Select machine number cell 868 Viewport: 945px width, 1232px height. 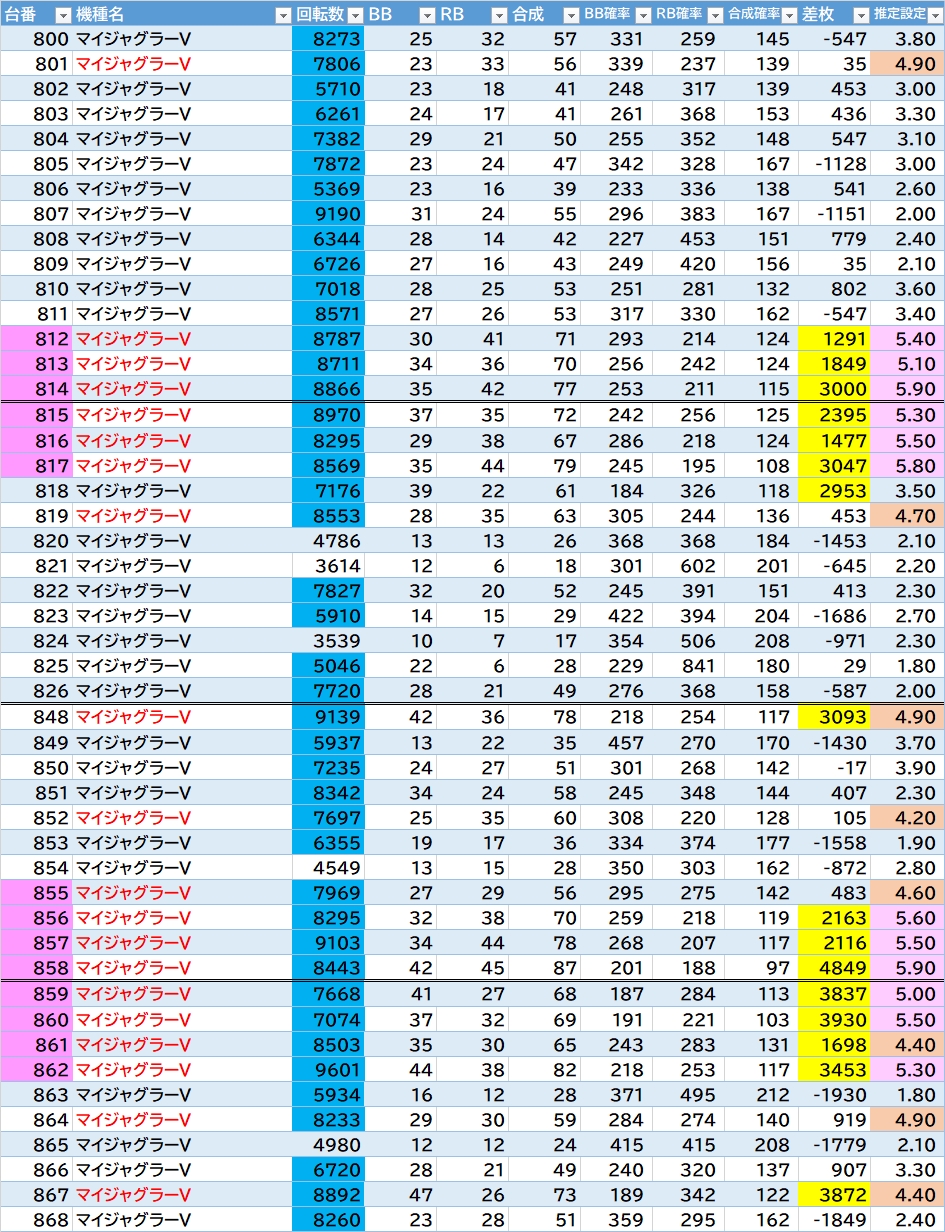(x=36, y=1220)
